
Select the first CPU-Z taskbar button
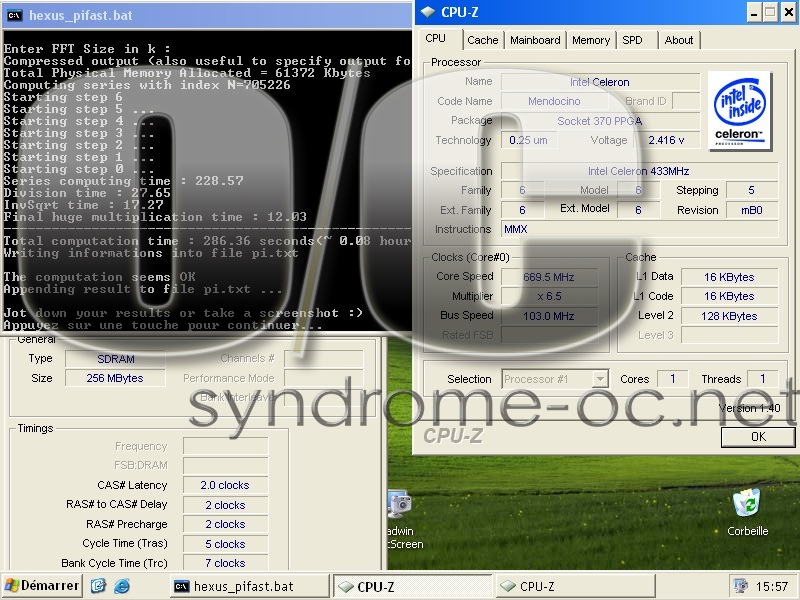tap(412, 586)
